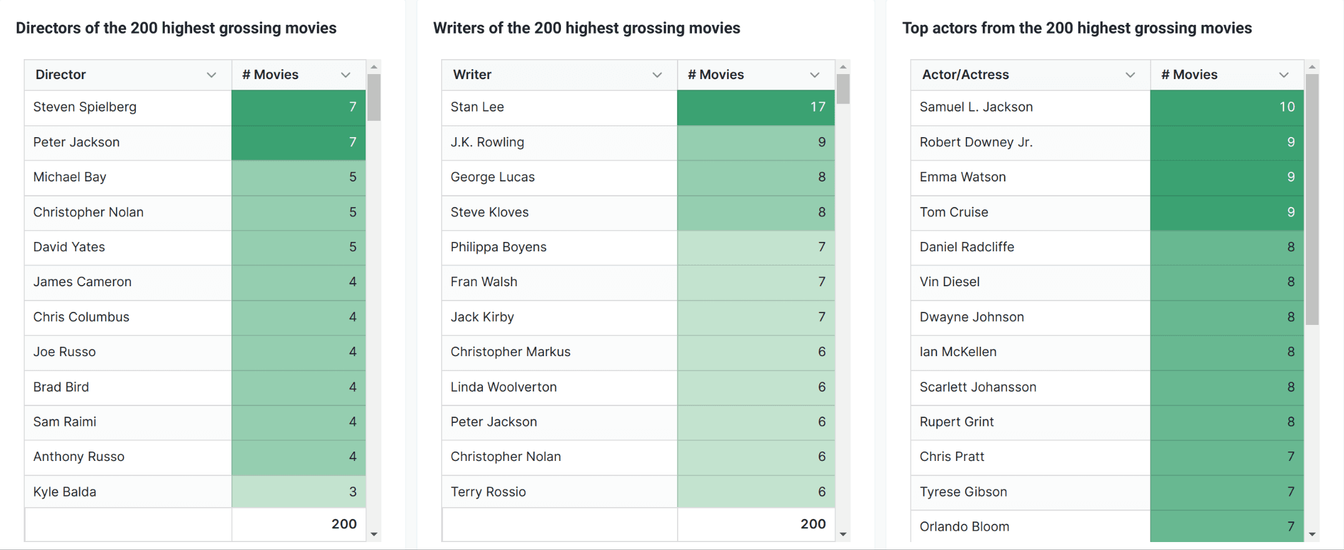This screenshot has width=1344, height=550.
Task: Click scroll down arrow of Directors table
Action: [x=374, y=534]
